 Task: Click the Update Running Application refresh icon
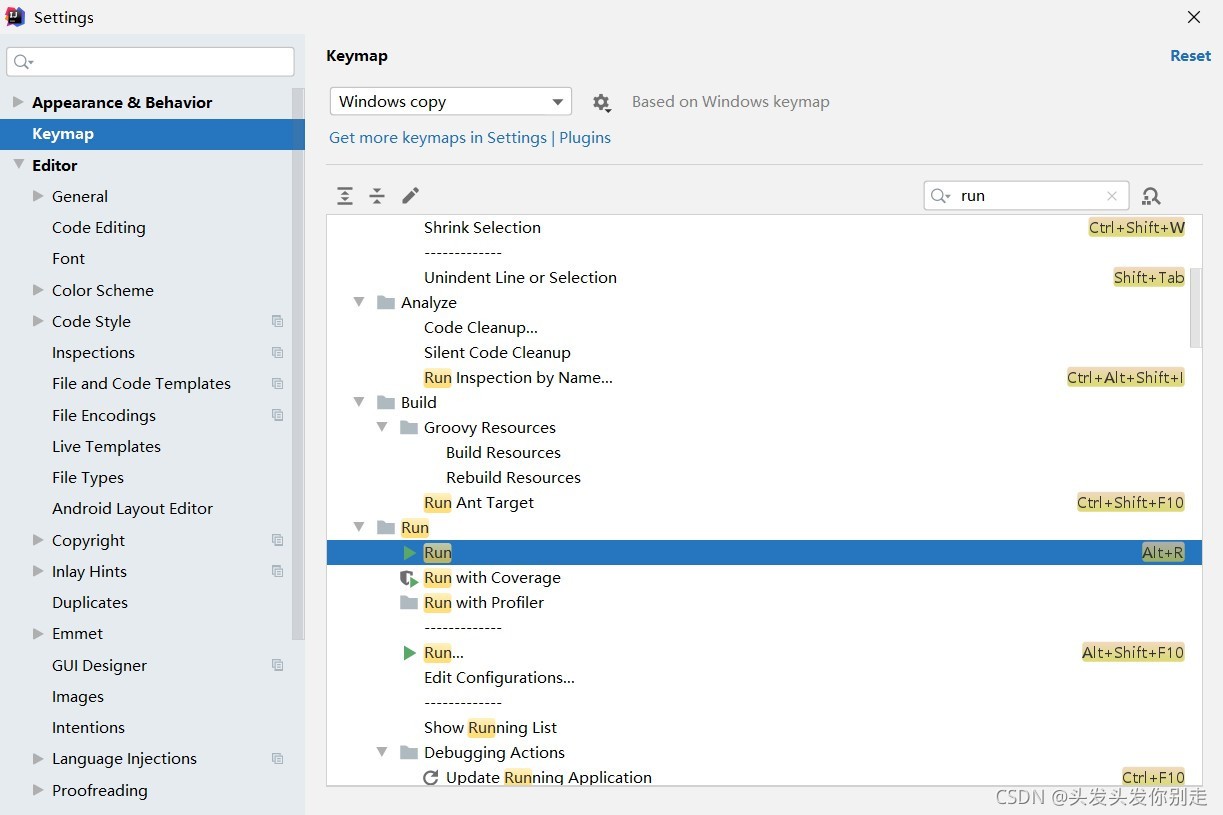[x=431, y=778]
